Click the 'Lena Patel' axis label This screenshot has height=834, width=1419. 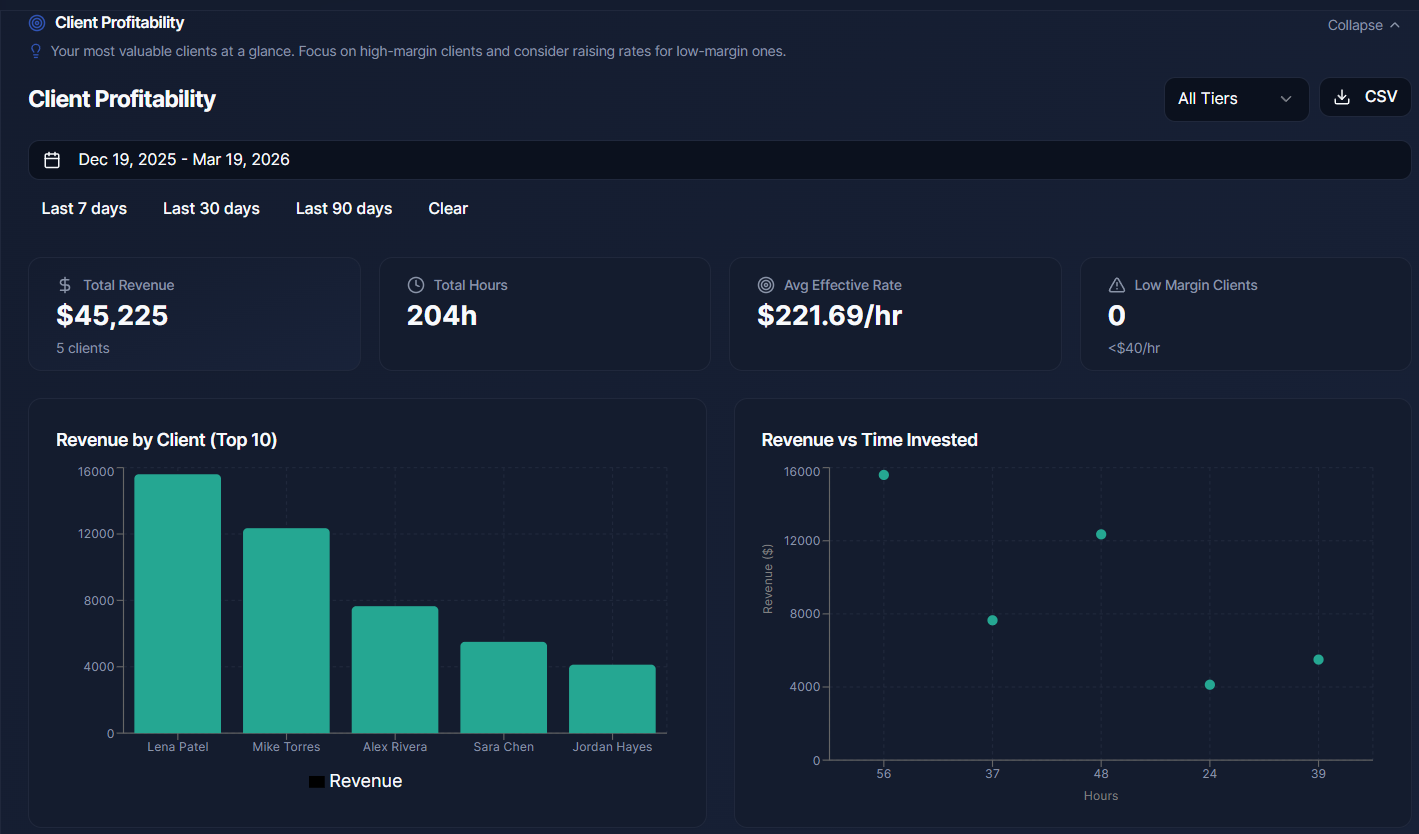pos(178,747)
